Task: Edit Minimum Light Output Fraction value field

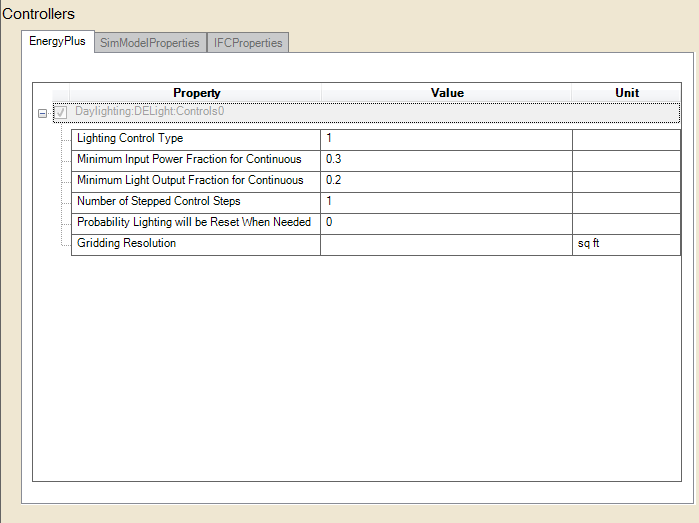Action: tap(446, 181)
